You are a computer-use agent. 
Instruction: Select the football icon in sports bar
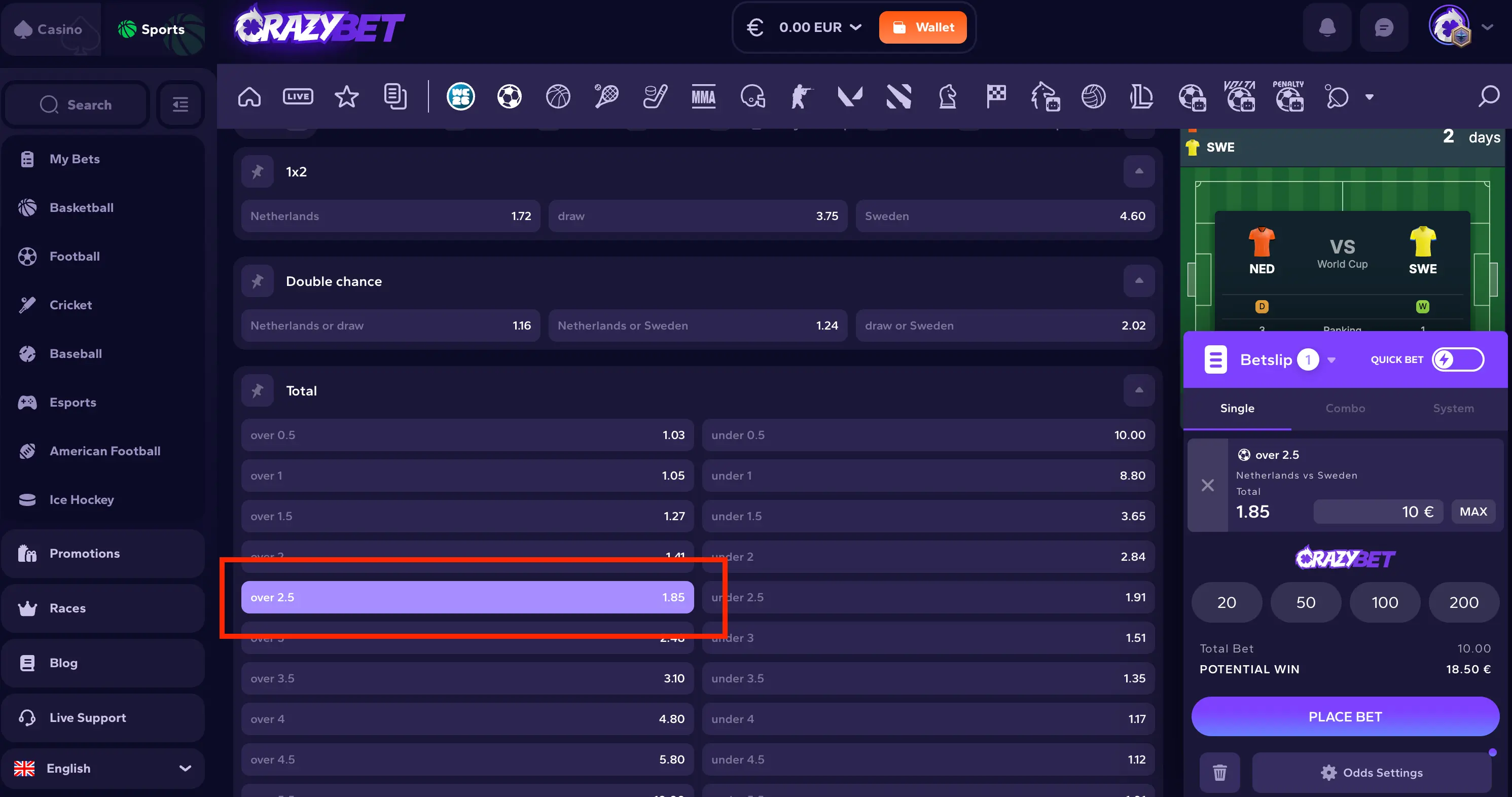509,96
